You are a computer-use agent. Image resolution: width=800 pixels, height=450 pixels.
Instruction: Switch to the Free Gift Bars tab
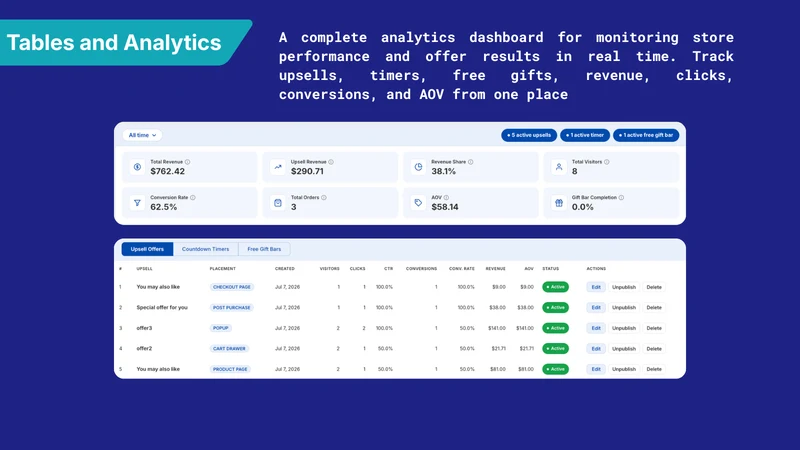tap(264, 249)
